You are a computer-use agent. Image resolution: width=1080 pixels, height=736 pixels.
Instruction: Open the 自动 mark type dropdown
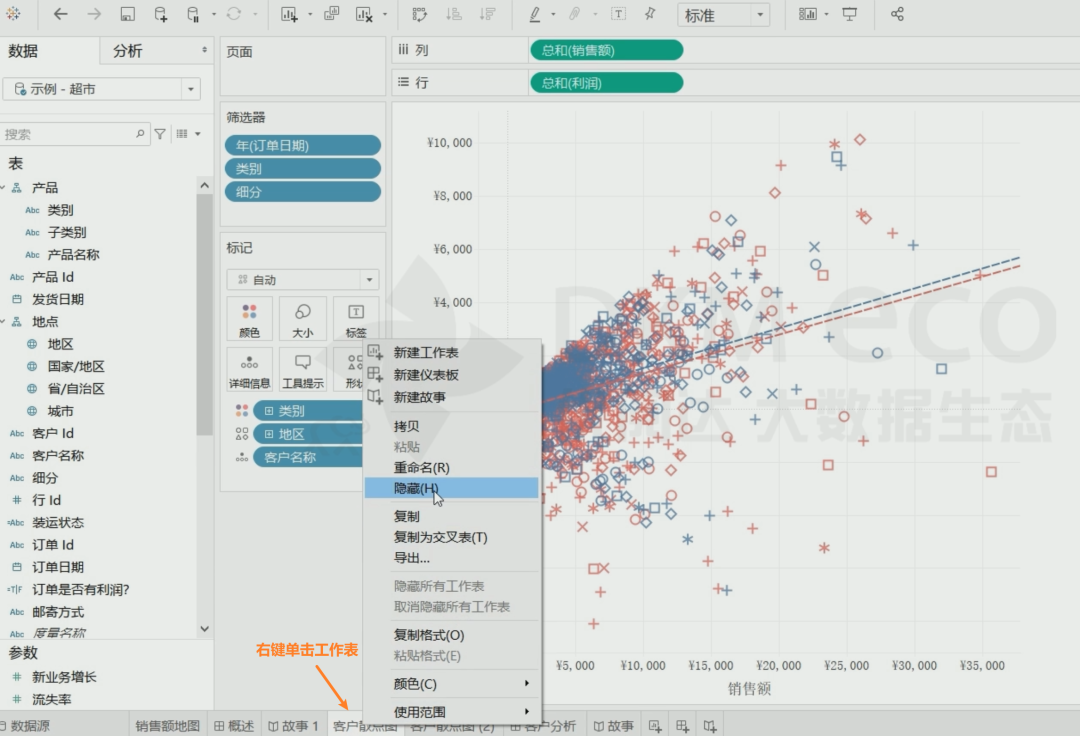(x=370, y=280)
